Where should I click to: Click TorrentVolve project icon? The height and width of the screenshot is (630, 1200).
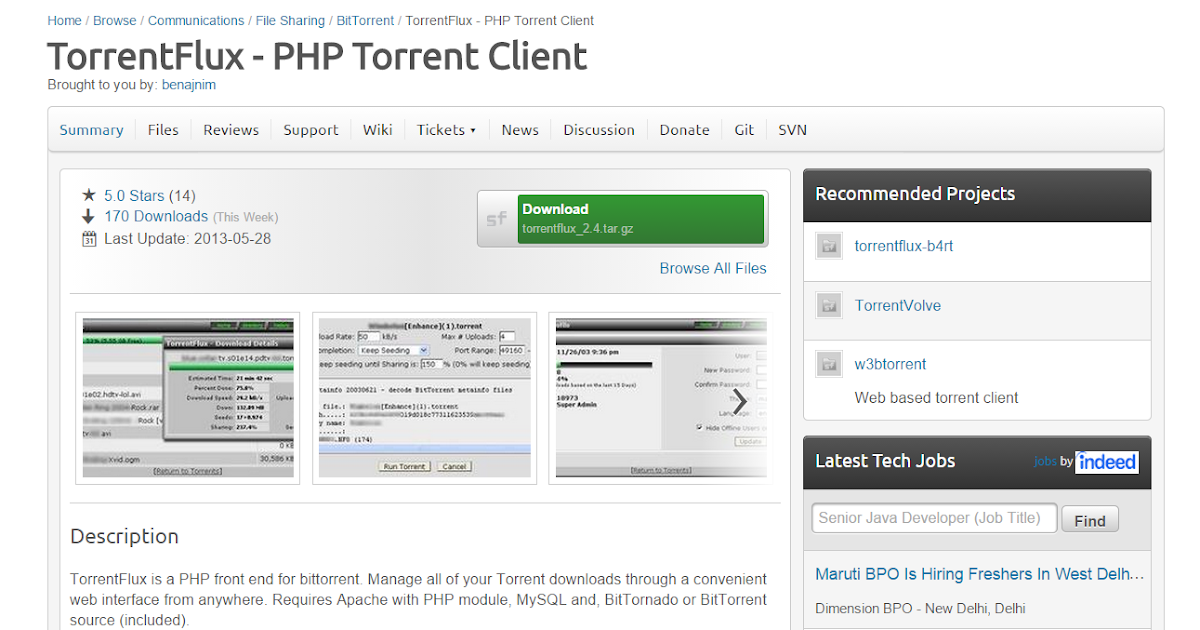tap(828, 305)
